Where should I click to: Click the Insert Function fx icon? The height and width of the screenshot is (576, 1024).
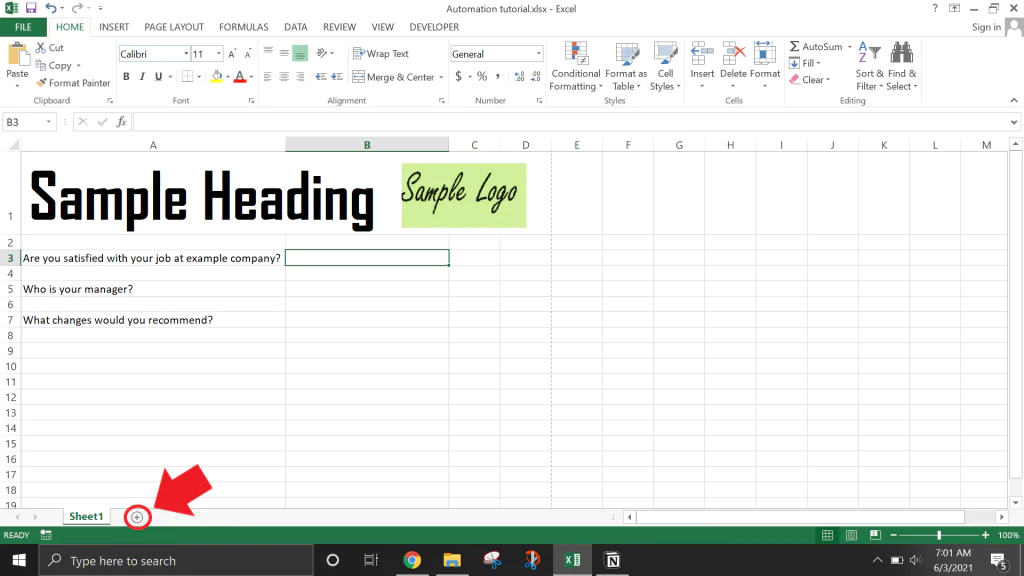point(121,122)
